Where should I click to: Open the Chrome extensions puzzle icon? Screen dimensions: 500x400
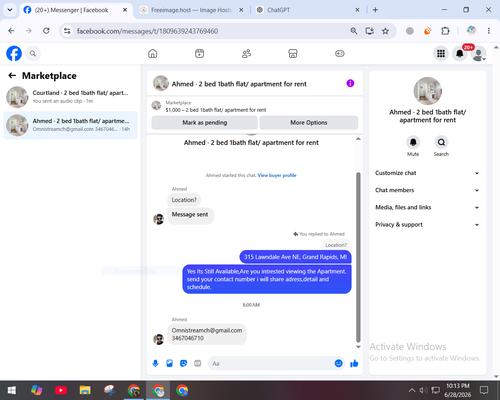point(445,31)
